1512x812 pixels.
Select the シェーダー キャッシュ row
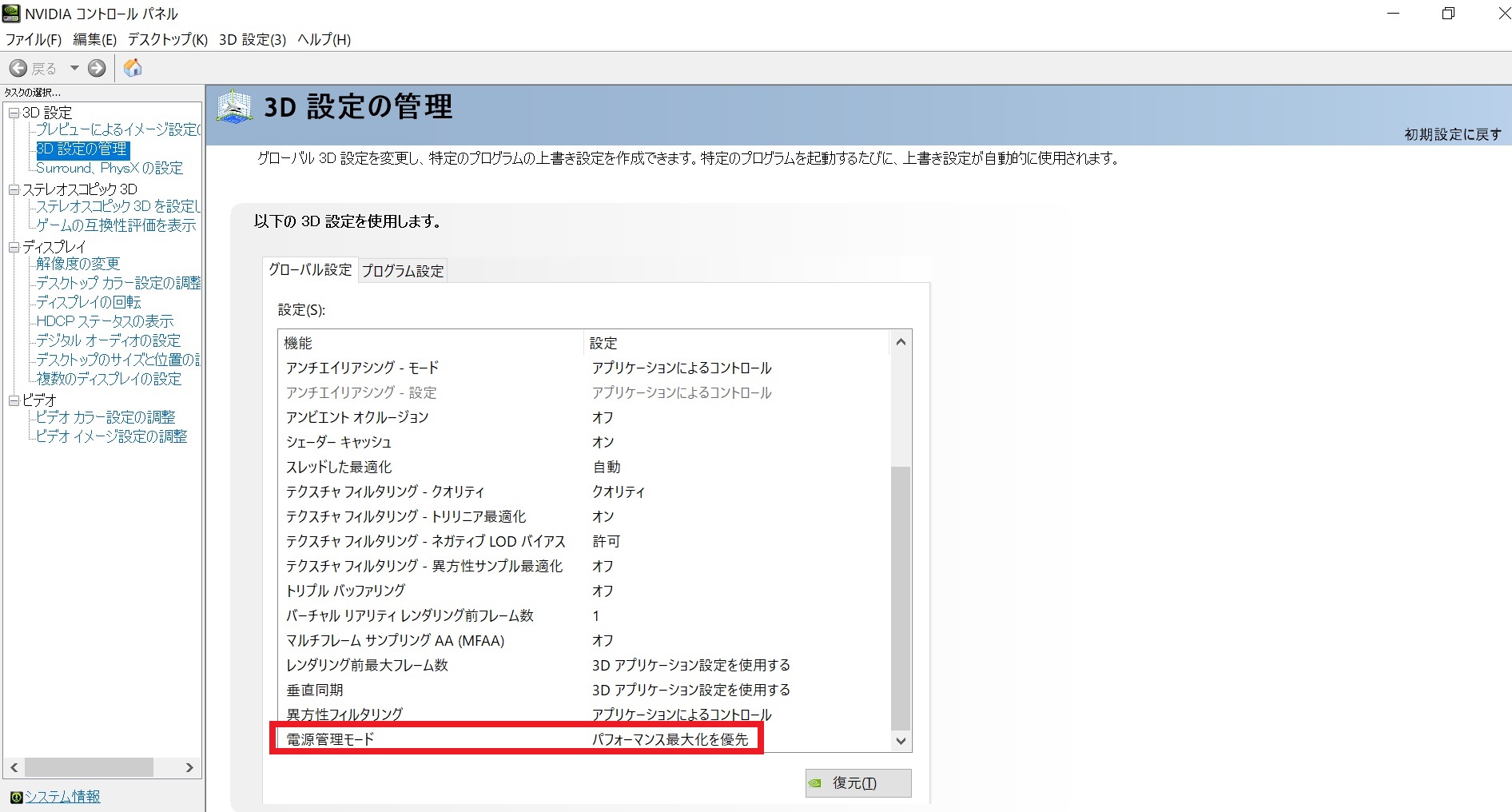pyautogui.click(x=584, y=442)
